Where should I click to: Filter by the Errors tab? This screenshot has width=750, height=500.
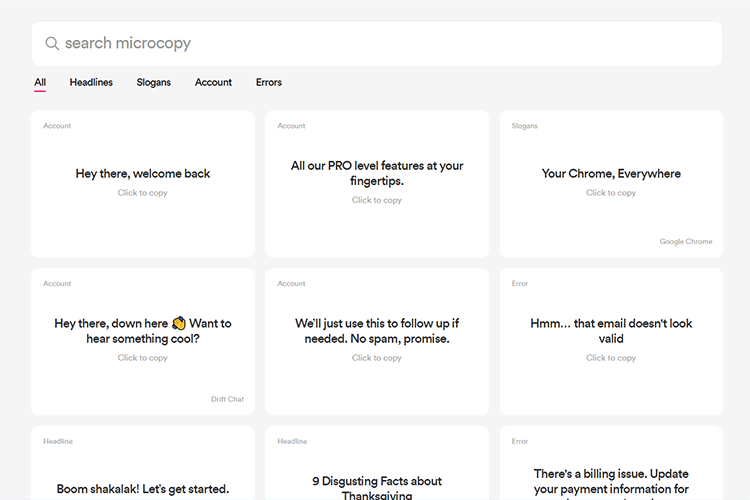point(269,82)
